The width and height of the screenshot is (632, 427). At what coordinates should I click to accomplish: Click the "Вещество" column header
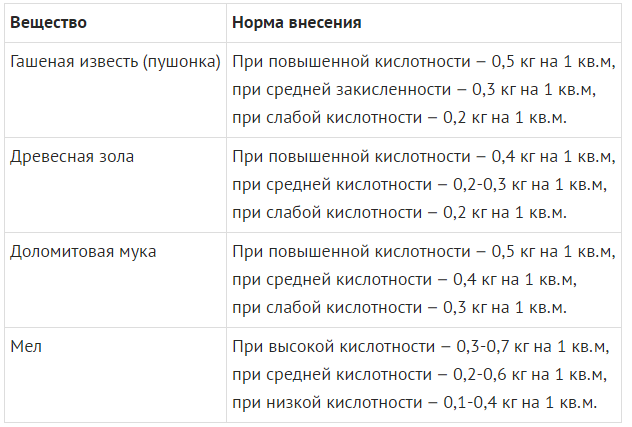pyautogui.click(x=47, y=21)
